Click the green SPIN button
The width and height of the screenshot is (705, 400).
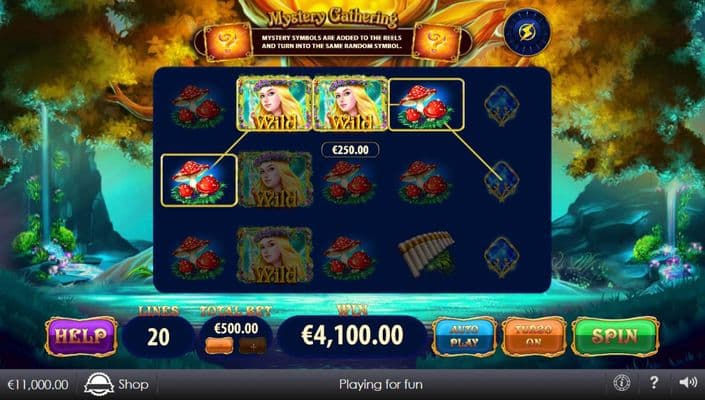coord(615,336)
